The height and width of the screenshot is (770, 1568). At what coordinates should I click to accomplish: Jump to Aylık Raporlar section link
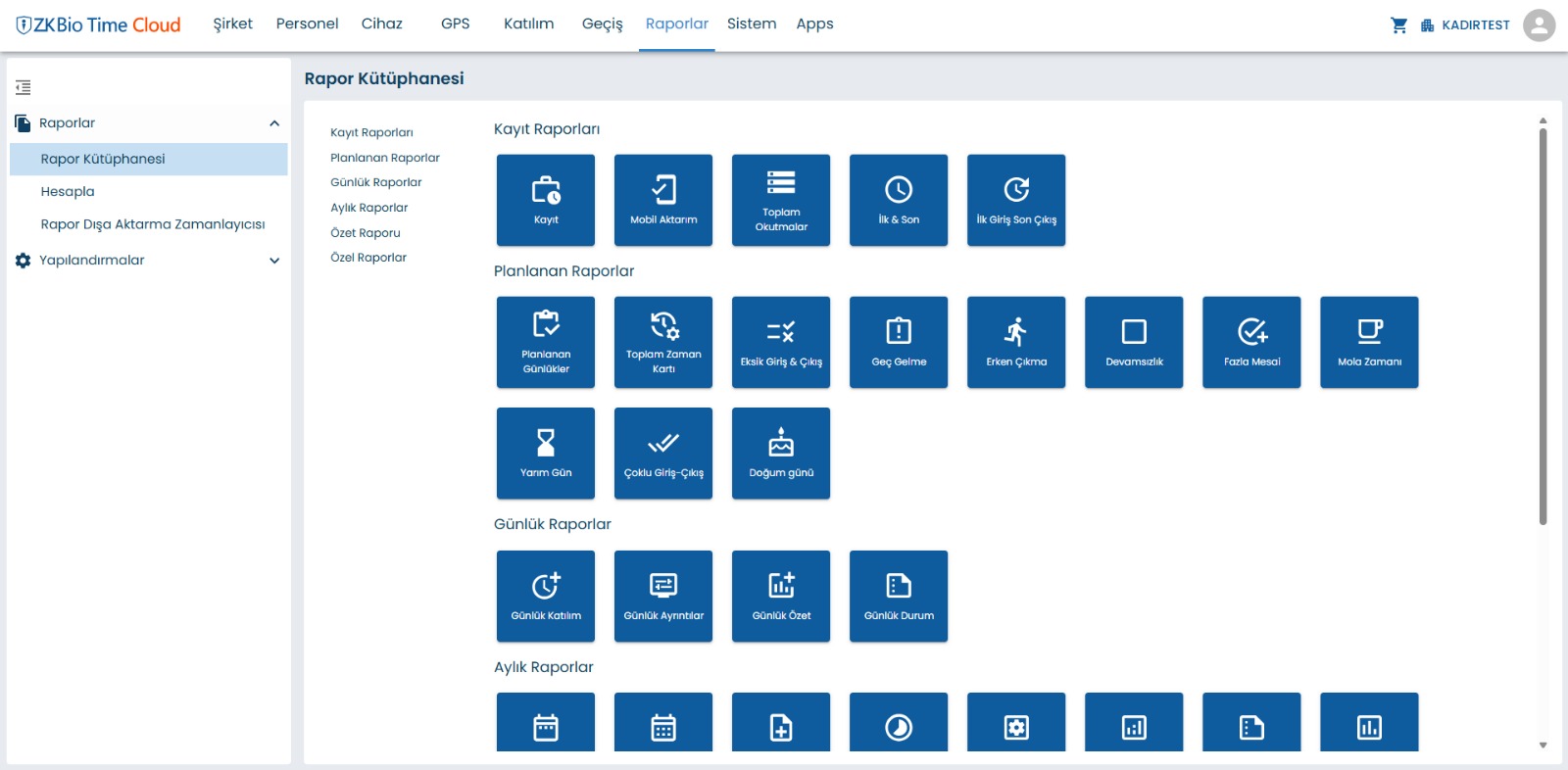click(368, 208)
